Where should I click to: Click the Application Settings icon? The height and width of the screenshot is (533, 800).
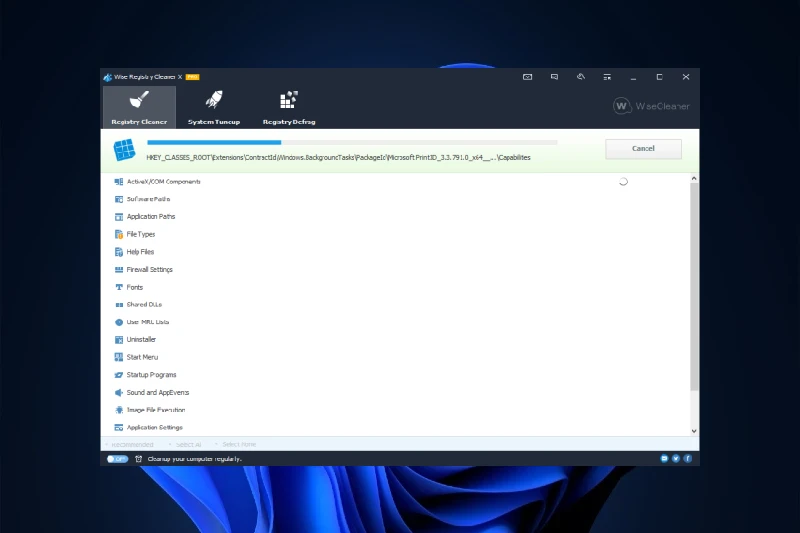[x=119, y=427]
